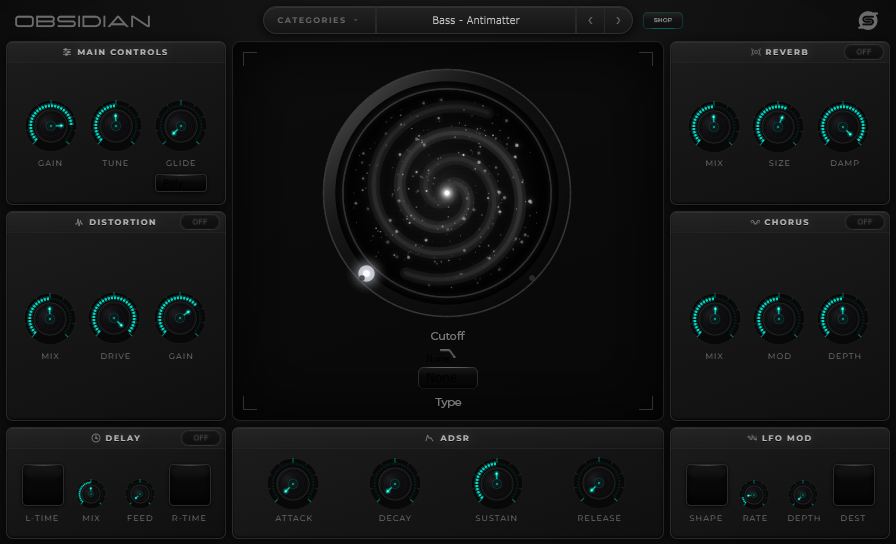This screenshot has width=896, height=544.
Task: Click the Main Controls sliders icon
Action: (67, 52)
